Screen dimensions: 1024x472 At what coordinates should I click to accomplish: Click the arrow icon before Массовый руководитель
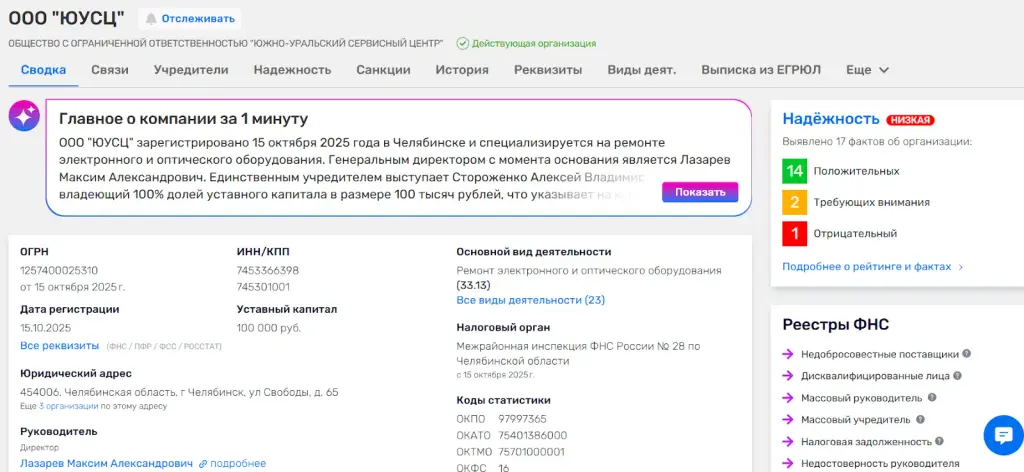[788, 398]
